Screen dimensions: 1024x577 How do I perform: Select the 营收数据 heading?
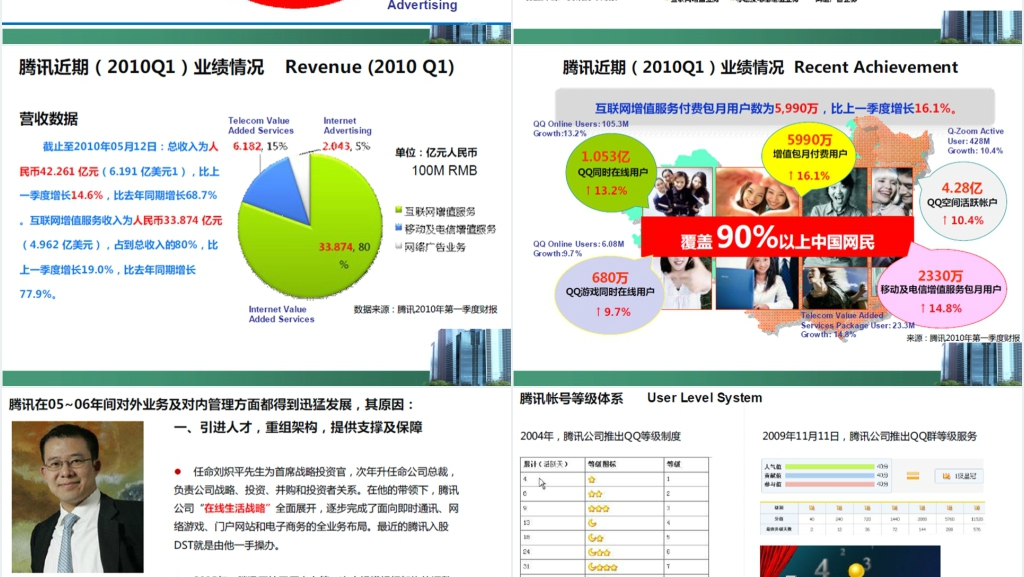pyautogui.click(x=49, y=119)
